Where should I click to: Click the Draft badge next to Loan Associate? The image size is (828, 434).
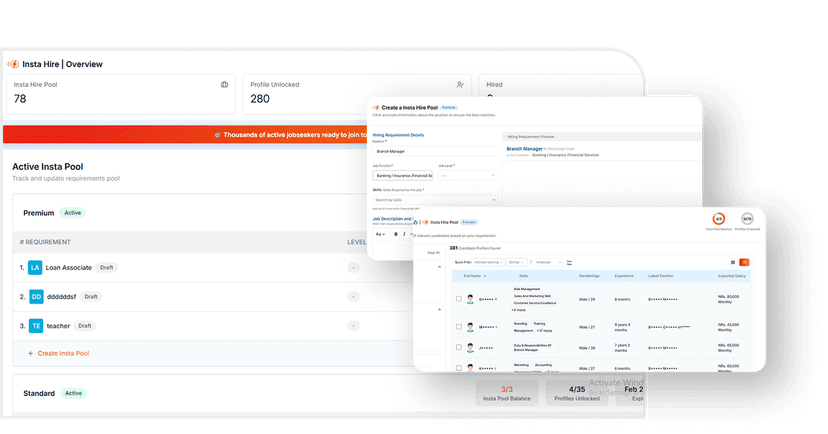[x=107, y=268]
